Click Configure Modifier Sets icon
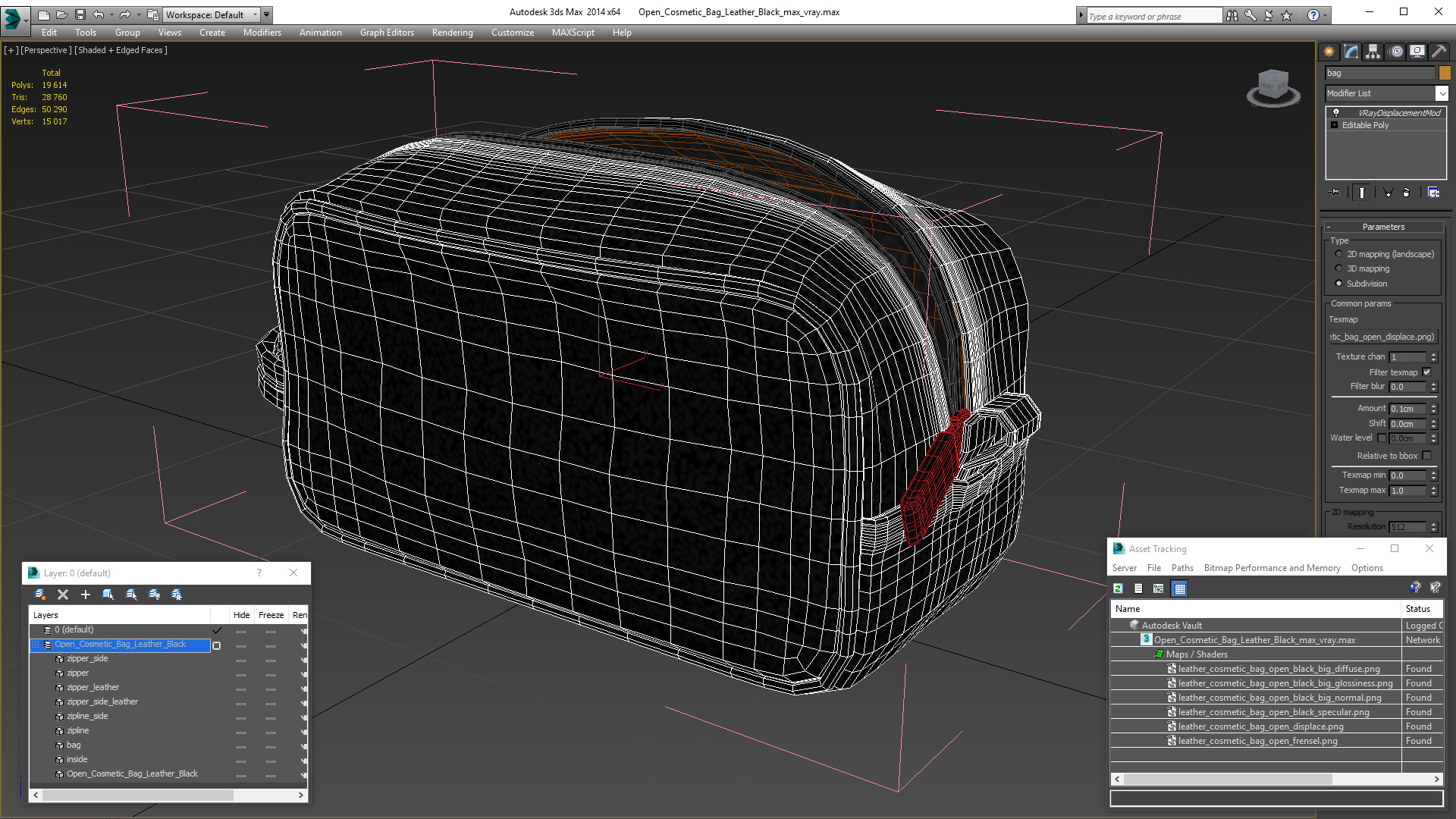 click(x=1433, y=193)
